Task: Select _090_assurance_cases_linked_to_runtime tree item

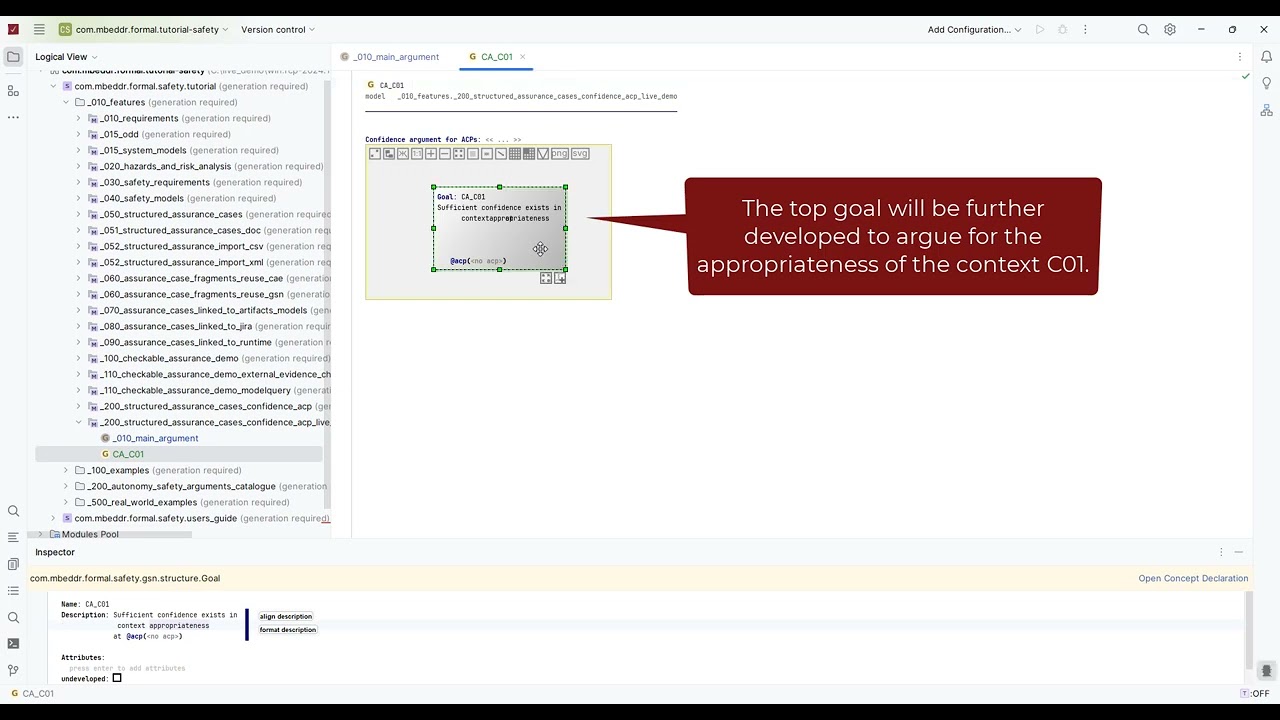Action: pyautogui.click(x=186, y=342)
